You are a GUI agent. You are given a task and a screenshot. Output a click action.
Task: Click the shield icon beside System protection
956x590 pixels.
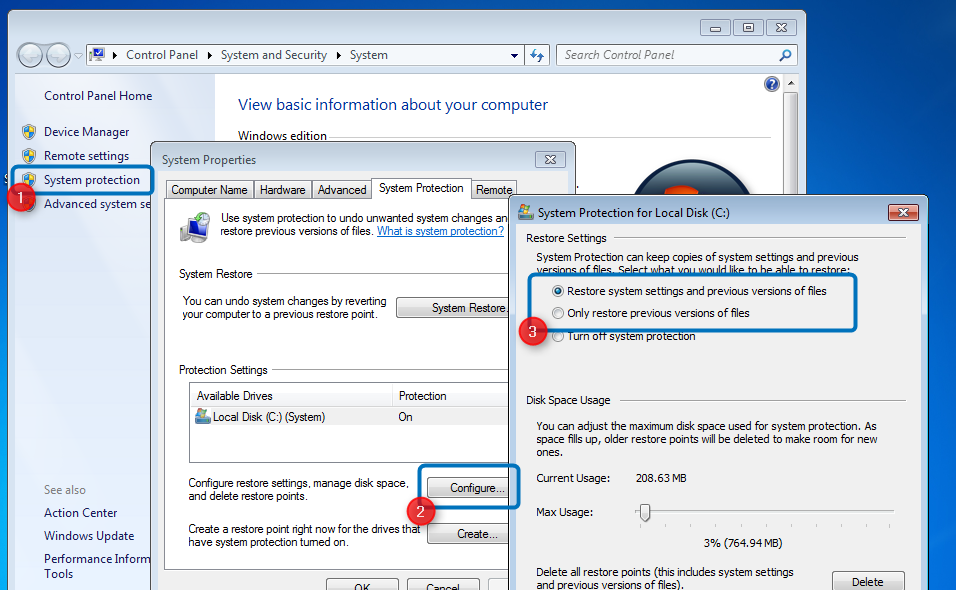[x=29, y=179]
